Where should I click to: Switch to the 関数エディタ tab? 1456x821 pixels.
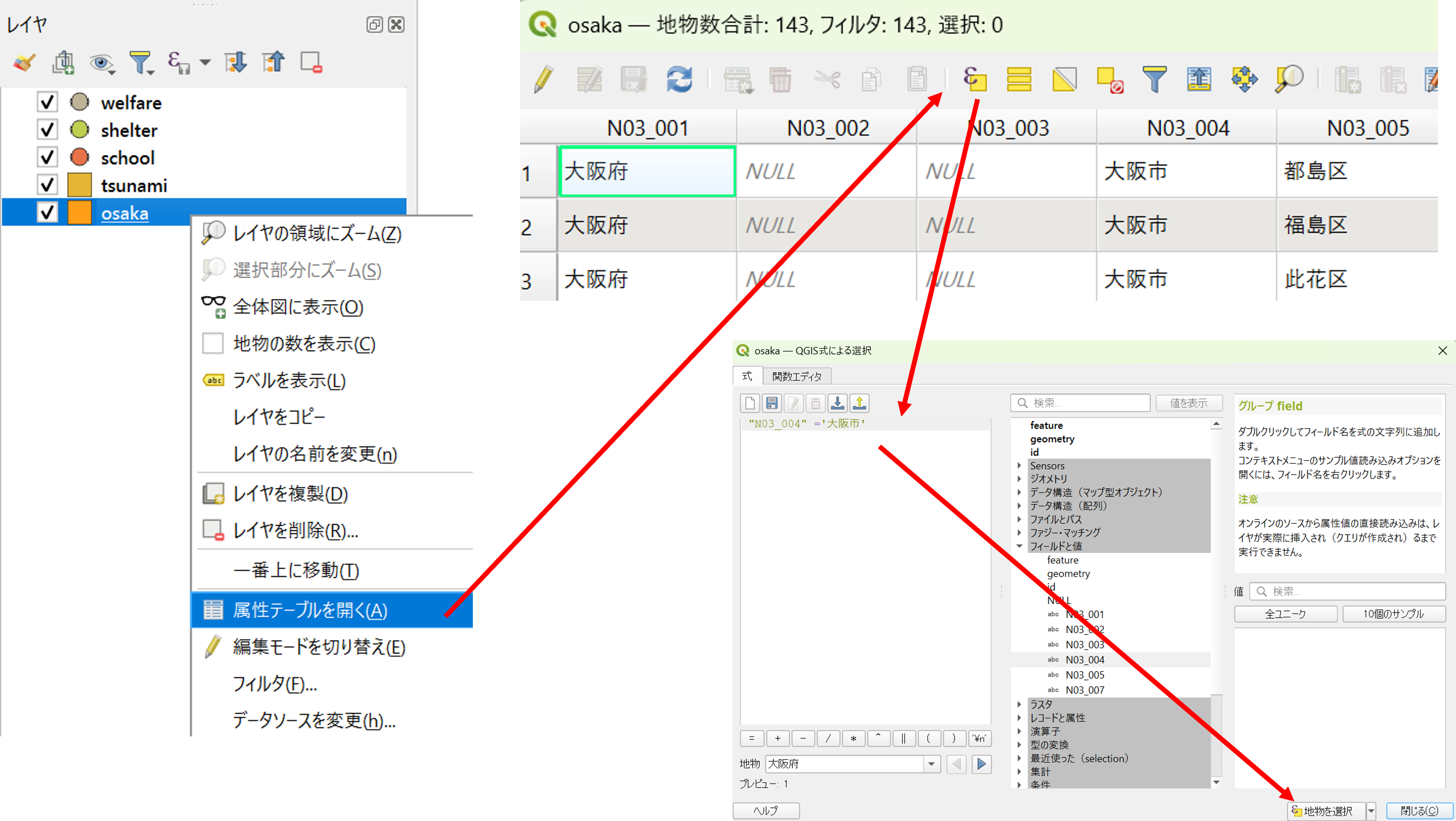[x=797, y=376]
